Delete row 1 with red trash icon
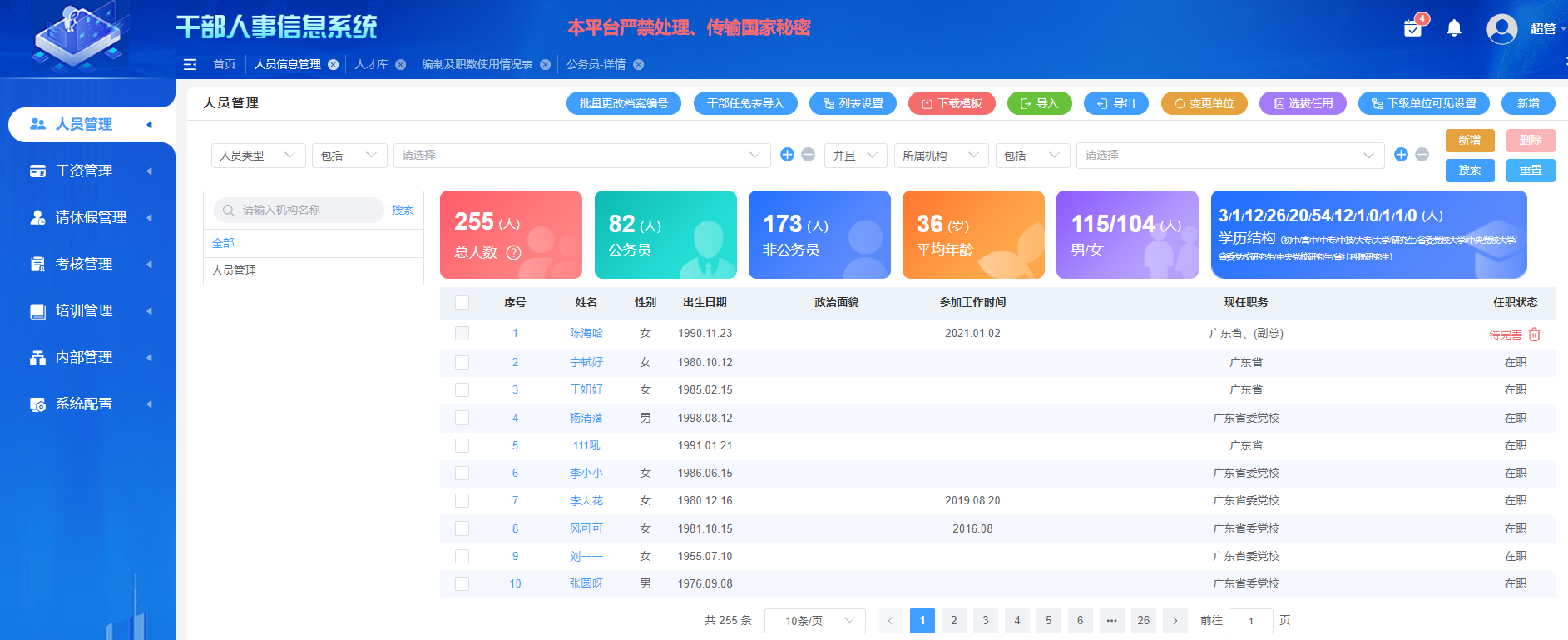This screenshot has height=640, width=1568. (1535, 334)
